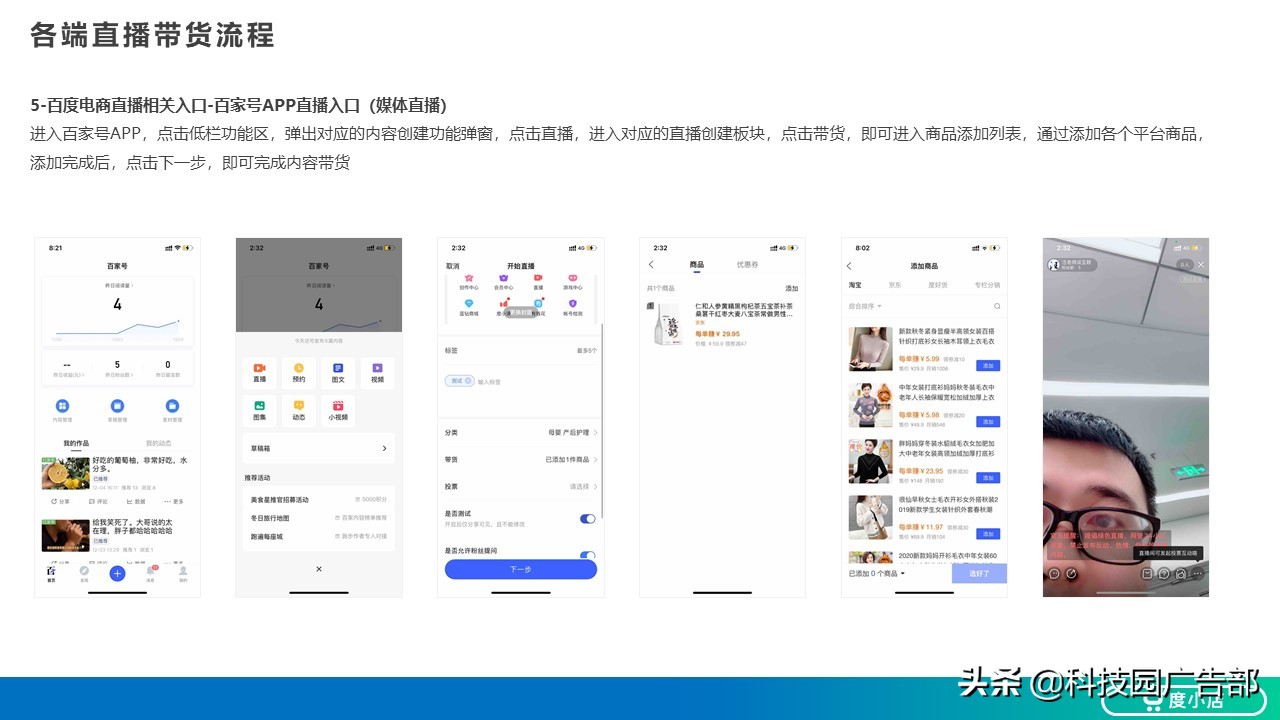Switch to the 优惠券 tab

[x=747, y=265]
